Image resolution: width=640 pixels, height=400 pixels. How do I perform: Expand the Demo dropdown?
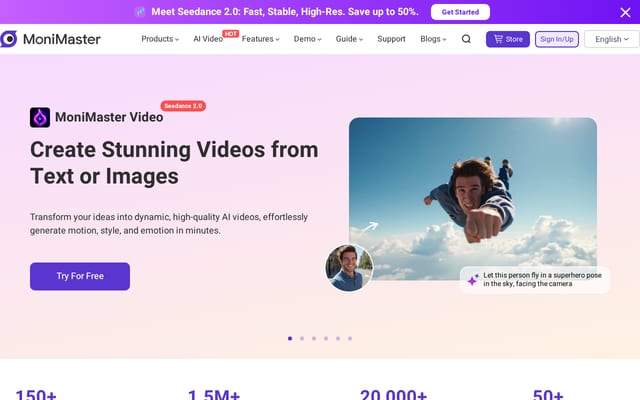(307, 39)
